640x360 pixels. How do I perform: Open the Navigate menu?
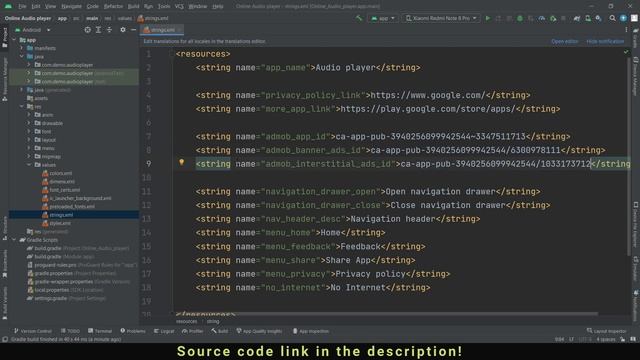(x=71, y=6)
